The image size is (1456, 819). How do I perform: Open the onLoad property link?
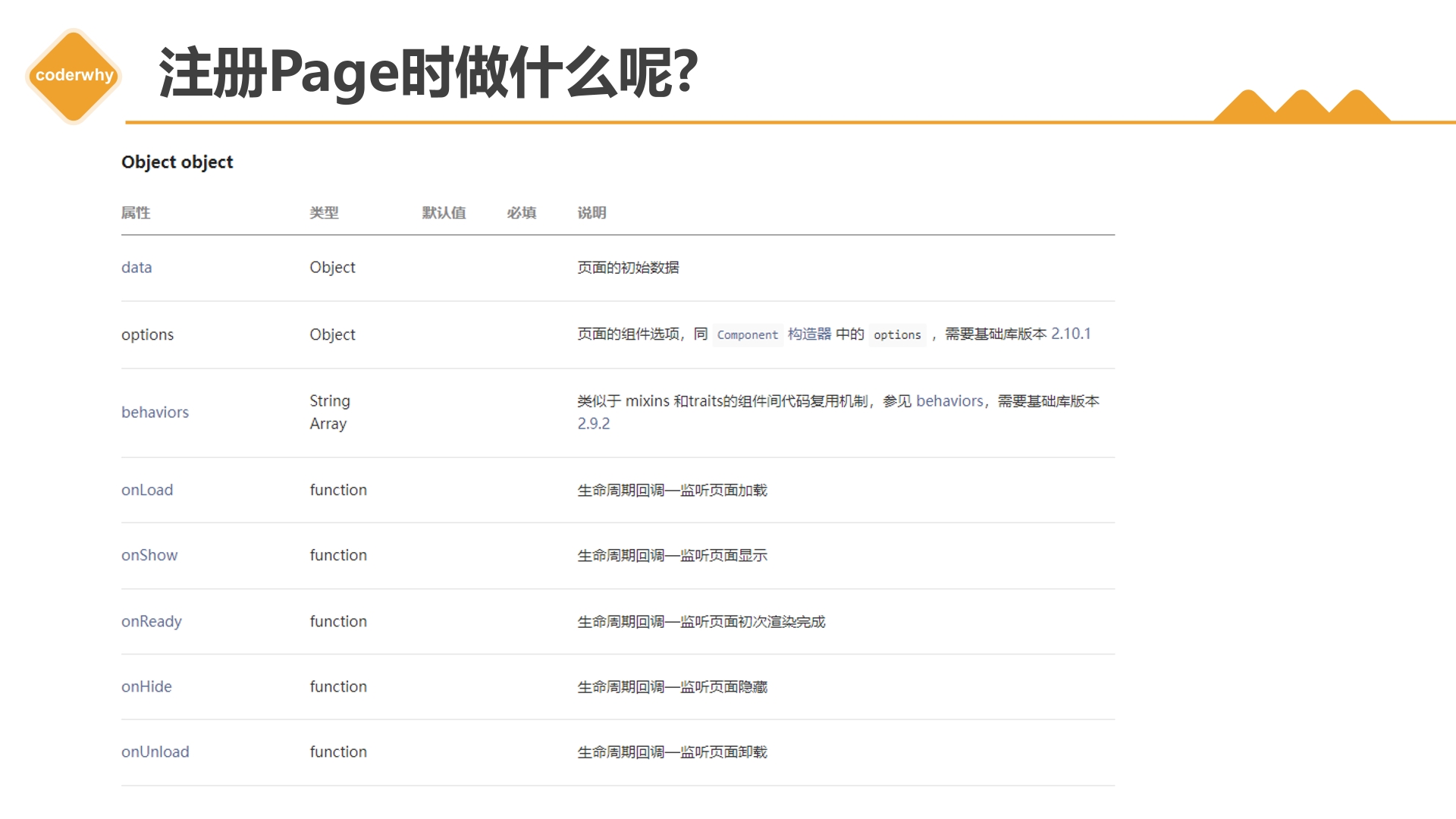[147, 490]
